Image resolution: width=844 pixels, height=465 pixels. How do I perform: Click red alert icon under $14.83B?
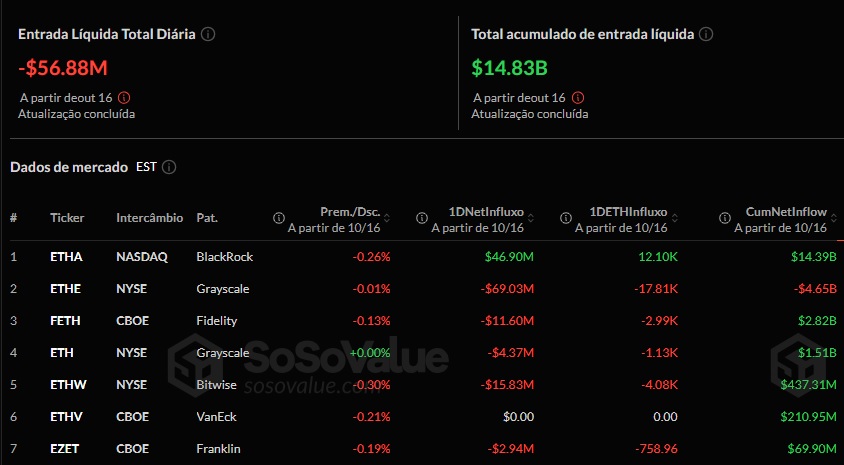point(578,98)
